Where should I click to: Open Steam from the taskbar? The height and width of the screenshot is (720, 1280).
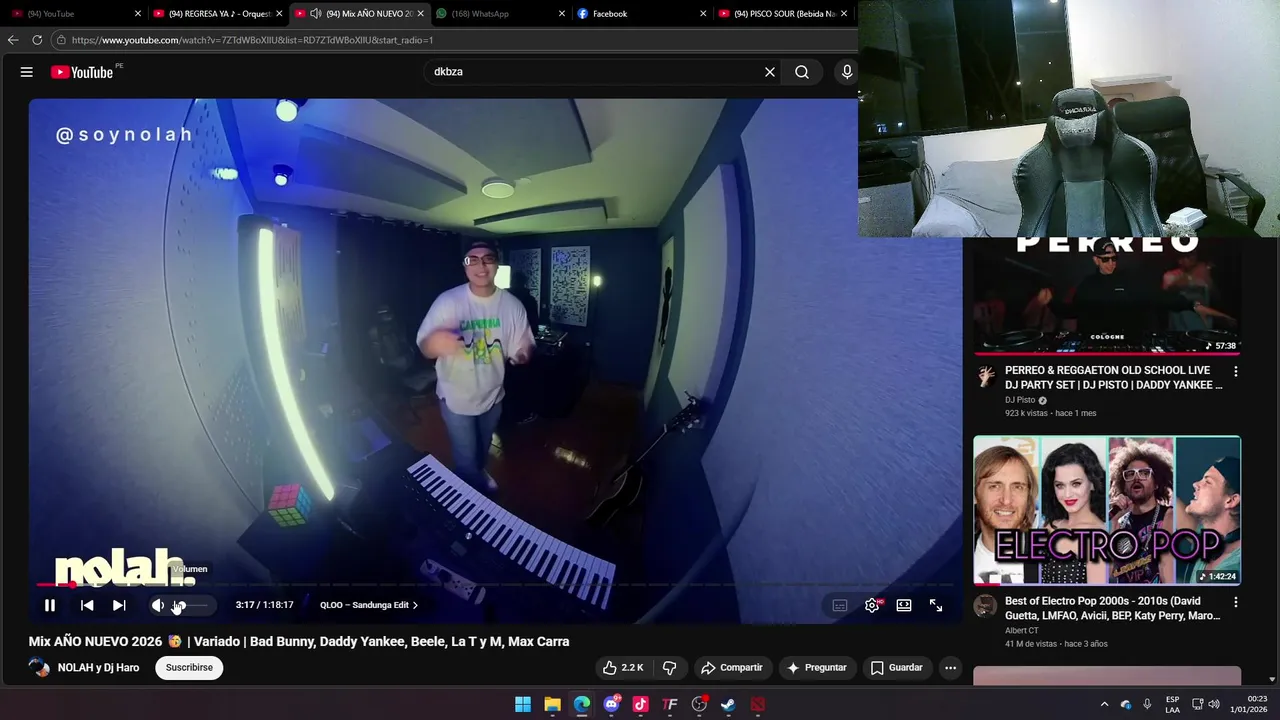[x=728, y=704]
